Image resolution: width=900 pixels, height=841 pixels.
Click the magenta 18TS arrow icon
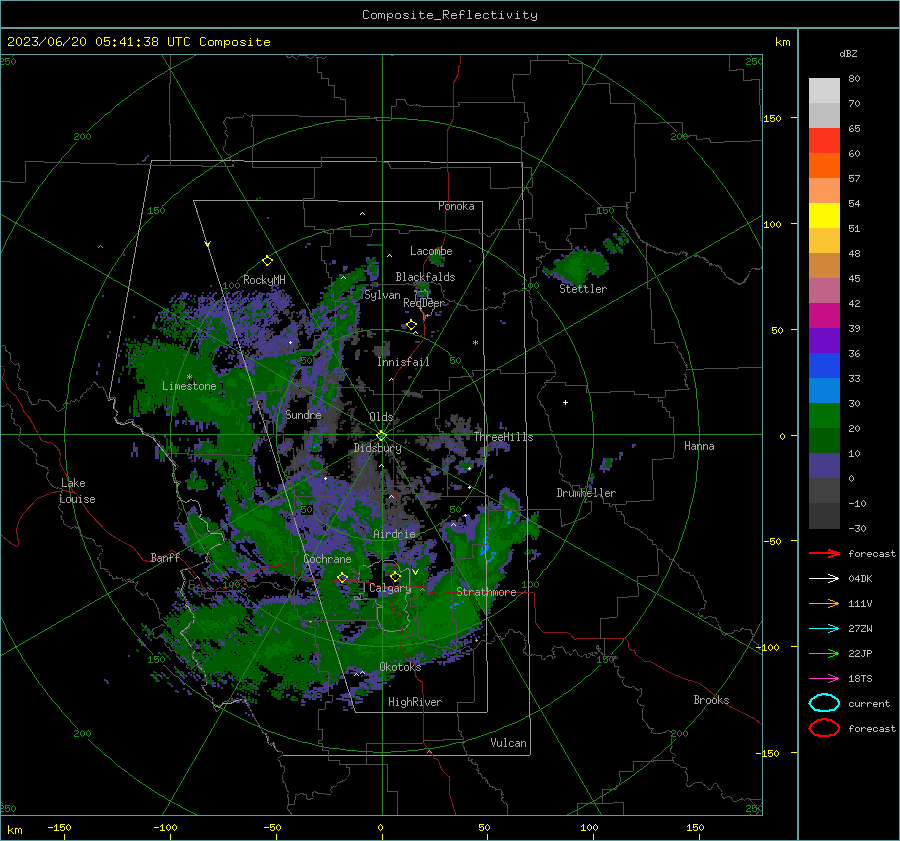(824, 679)
